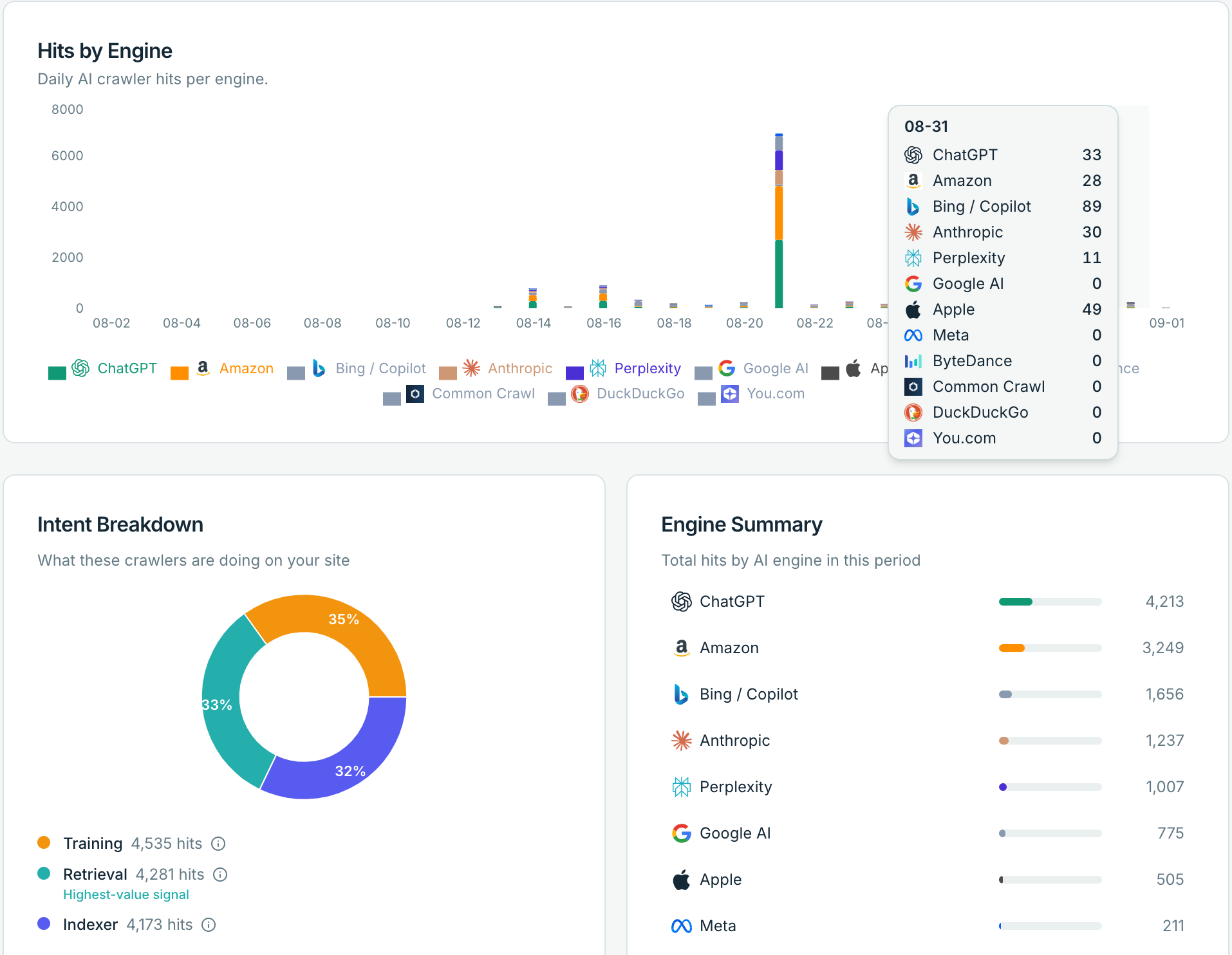Click ChatGPT progress bar in Engine Summary

tap(1050, 602)
